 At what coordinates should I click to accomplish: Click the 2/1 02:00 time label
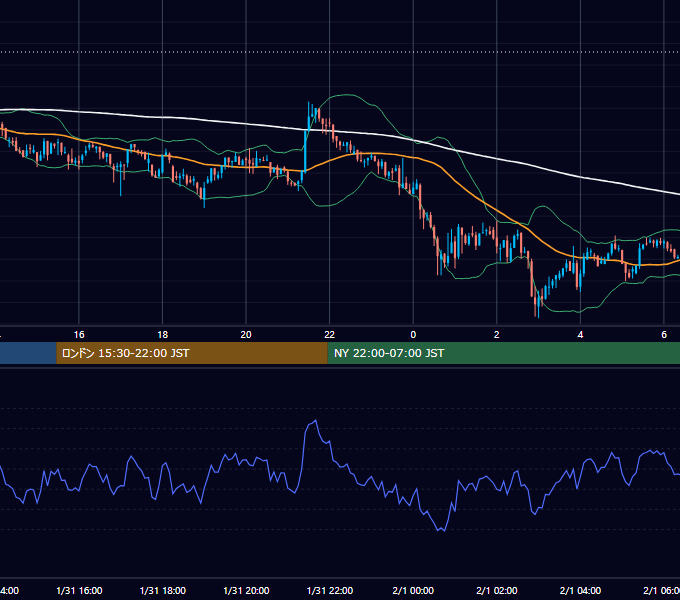click(497, 590)
